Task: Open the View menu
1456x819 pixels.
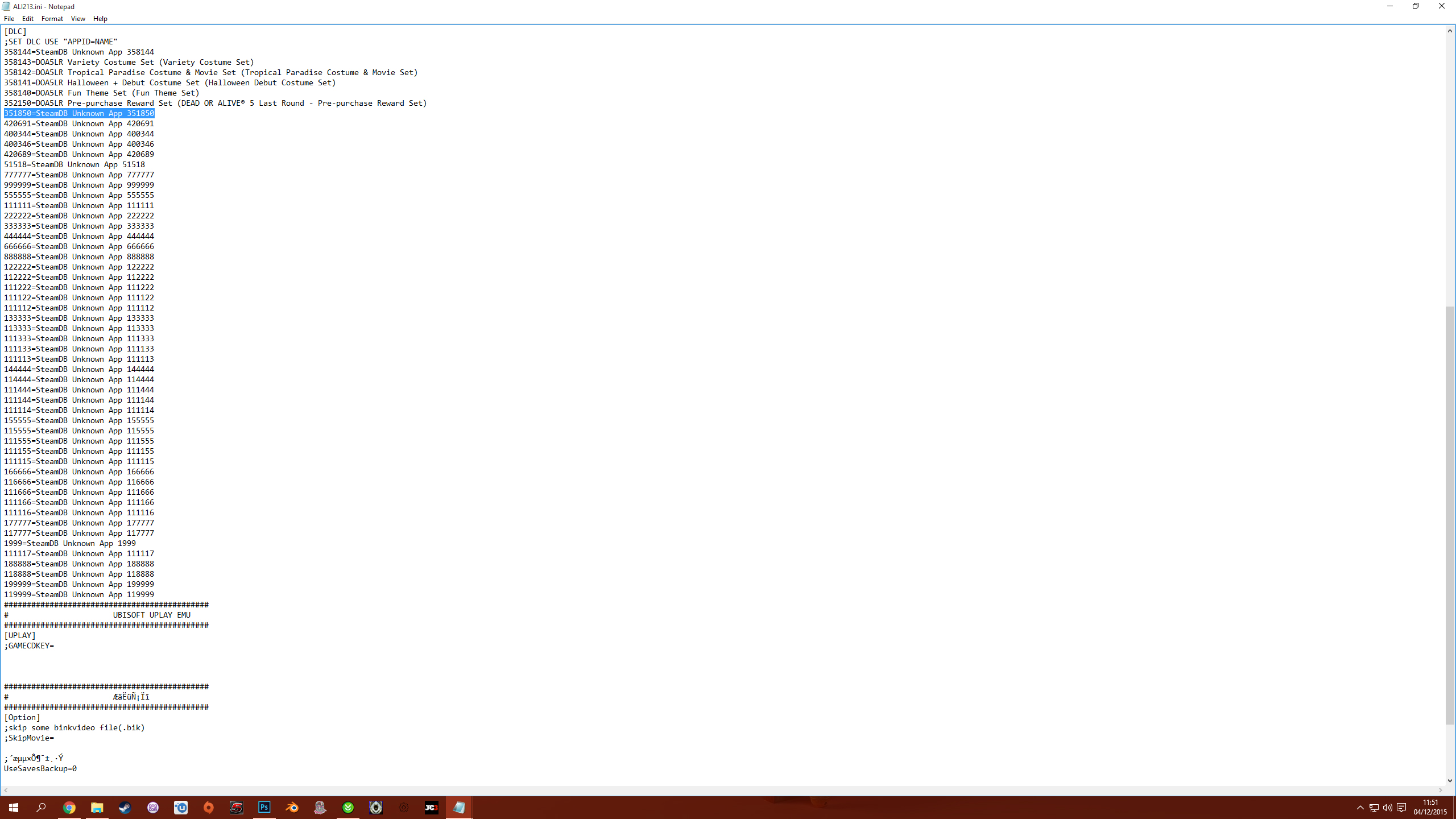Action: click(x=78, y=19)
